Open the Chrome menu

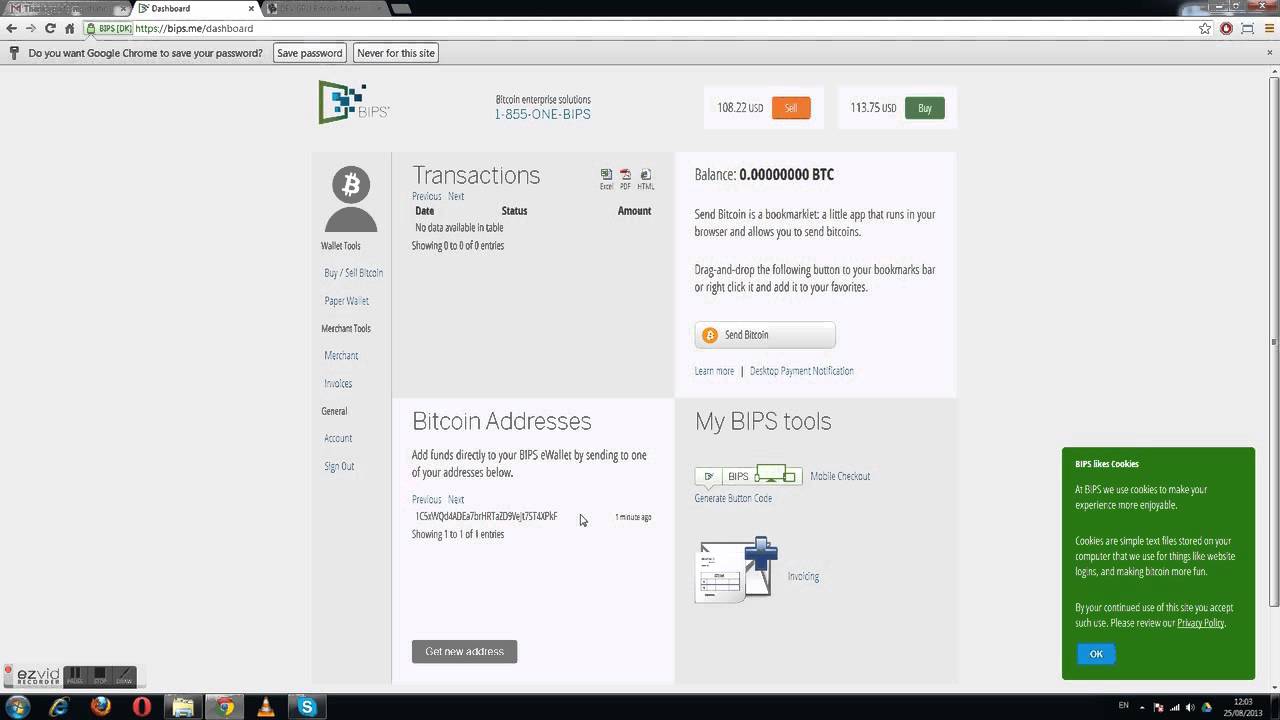click(x=1269, y=28)
